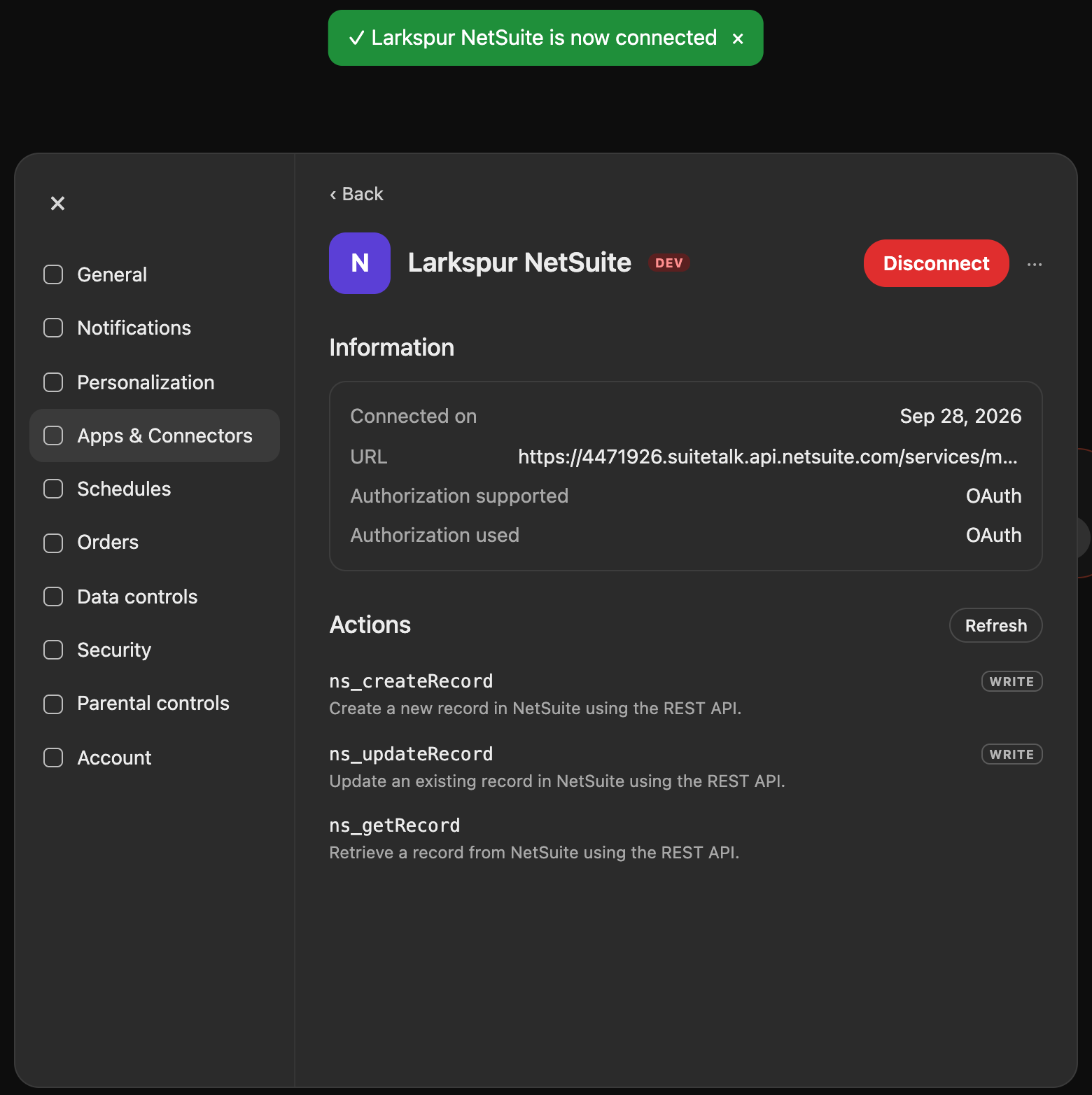
Task: Click the Larkspur NetSuite title heading
Action: tap(519, 263)
